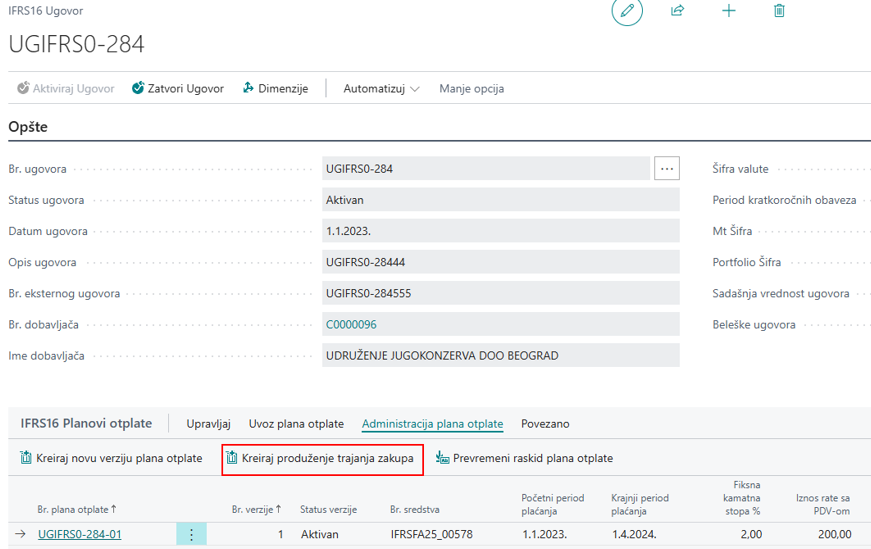Click the Br. verzije cell 1

281,534
